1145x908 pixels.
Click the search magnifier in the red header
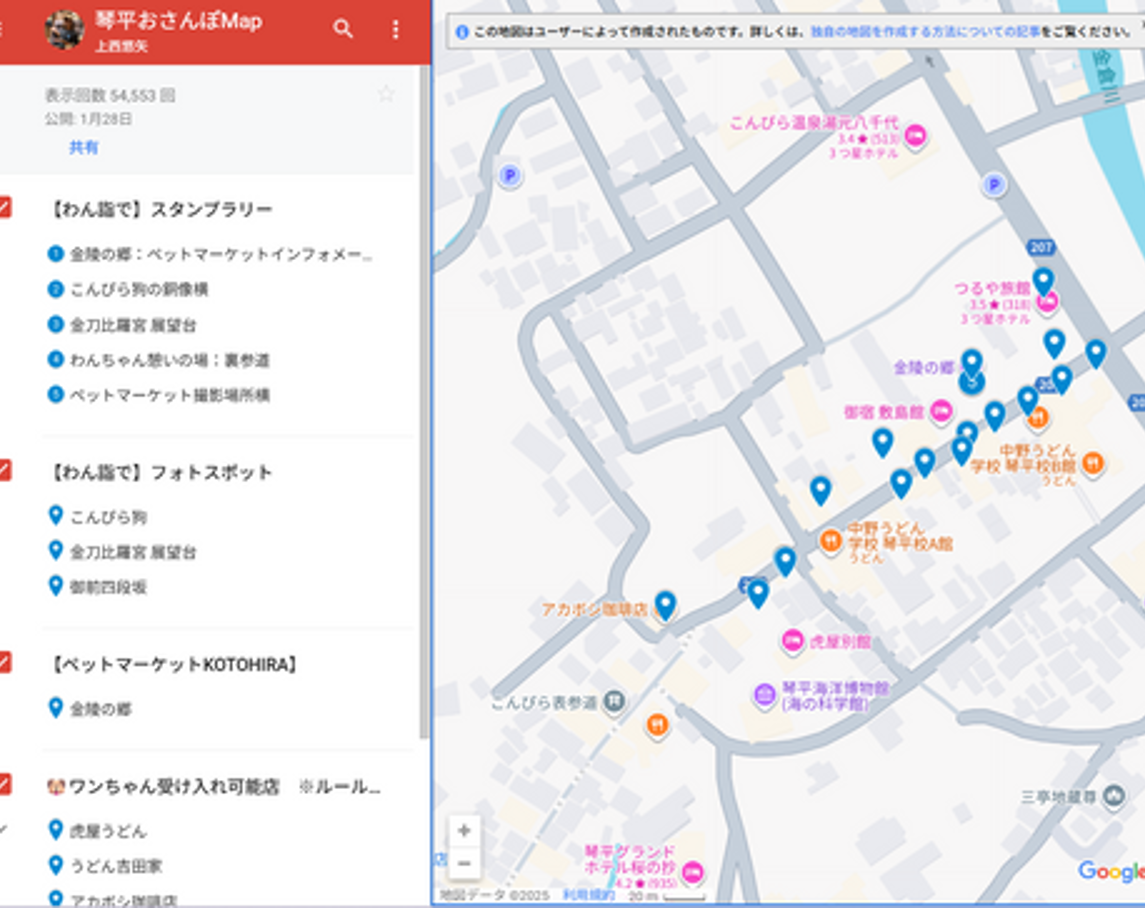(x=343, y=29)
